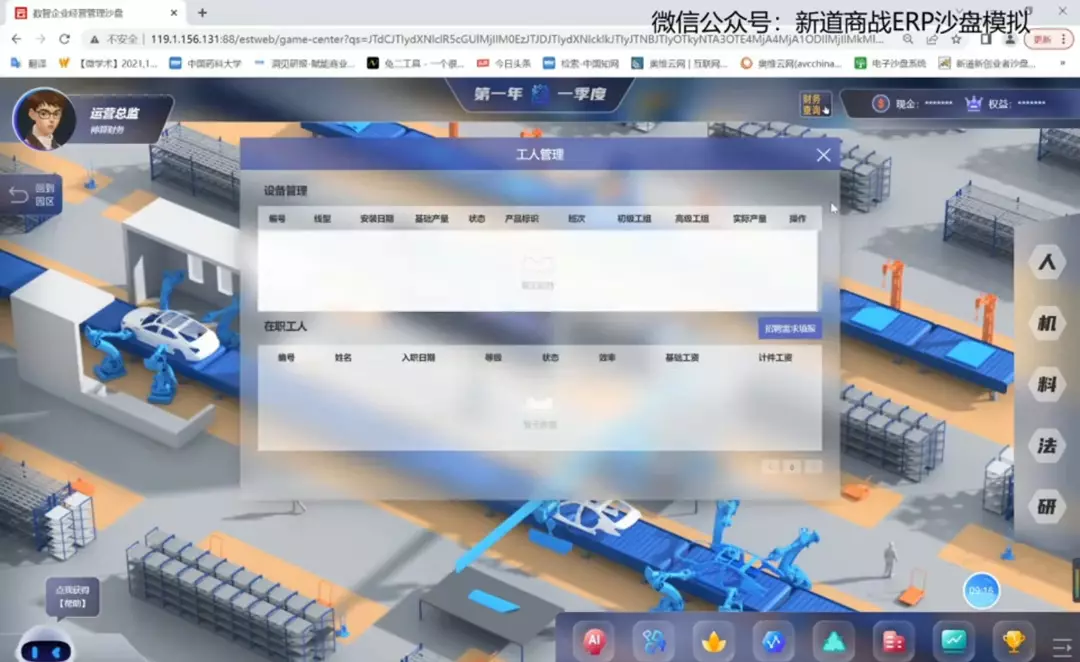Bookmark this page with the star icon
The width and height of the screenshot is (1080, 662).
pos(956,39)
